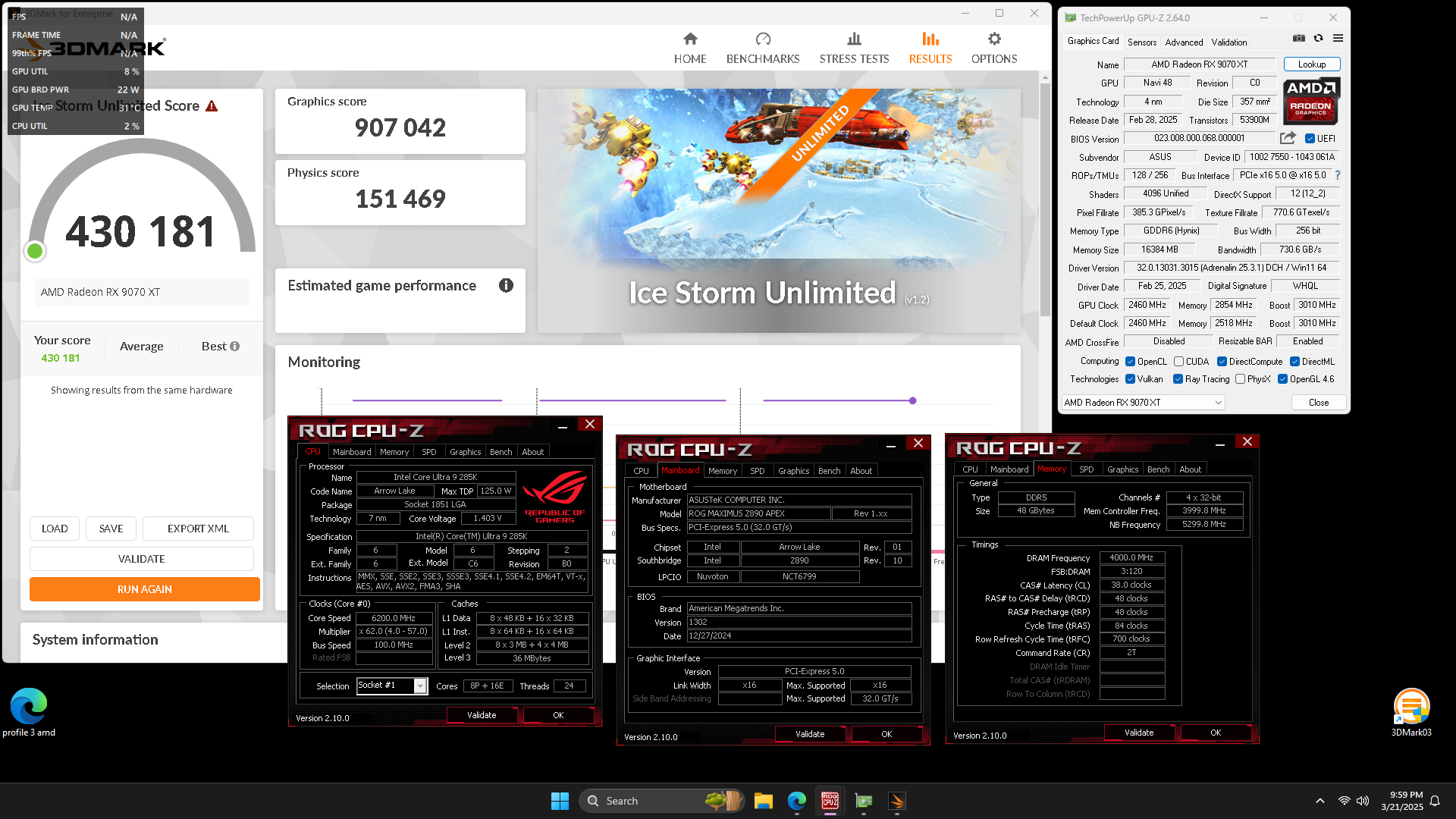The height and width of the screenshot is (819, 1456).
Task: Show hidden system tray icons chevron
Action: point(1320,801)
